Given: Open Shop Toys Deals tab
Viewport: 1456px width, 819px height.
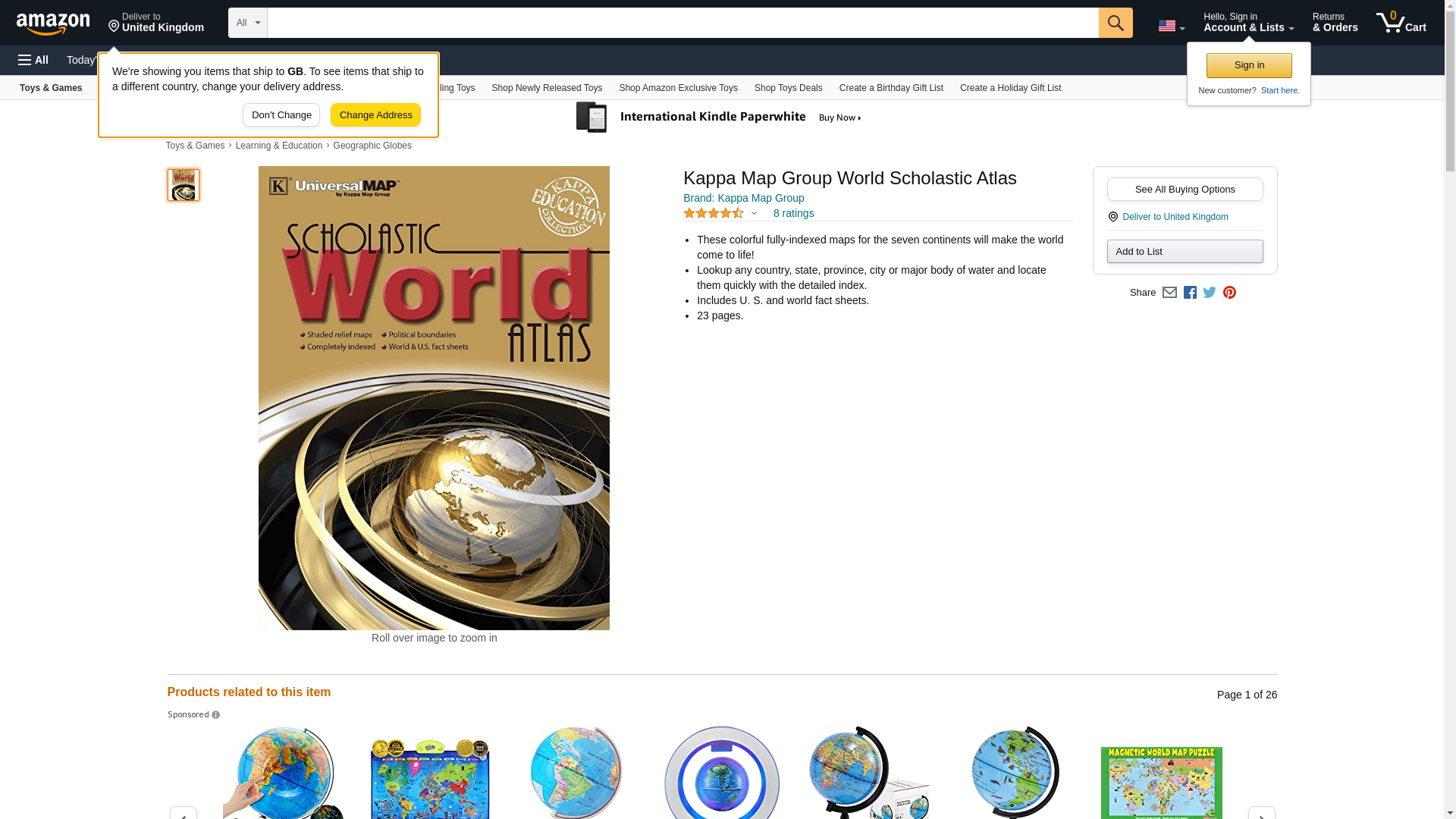Looking at the screenshot, I should 788,88.
